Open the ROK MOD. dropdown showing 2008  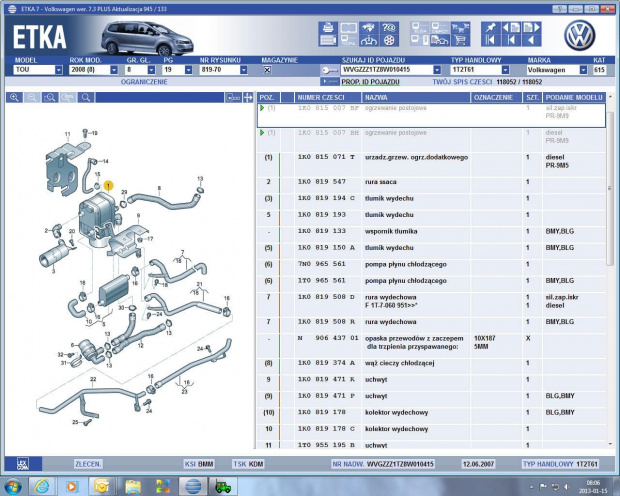click(114, 70)
